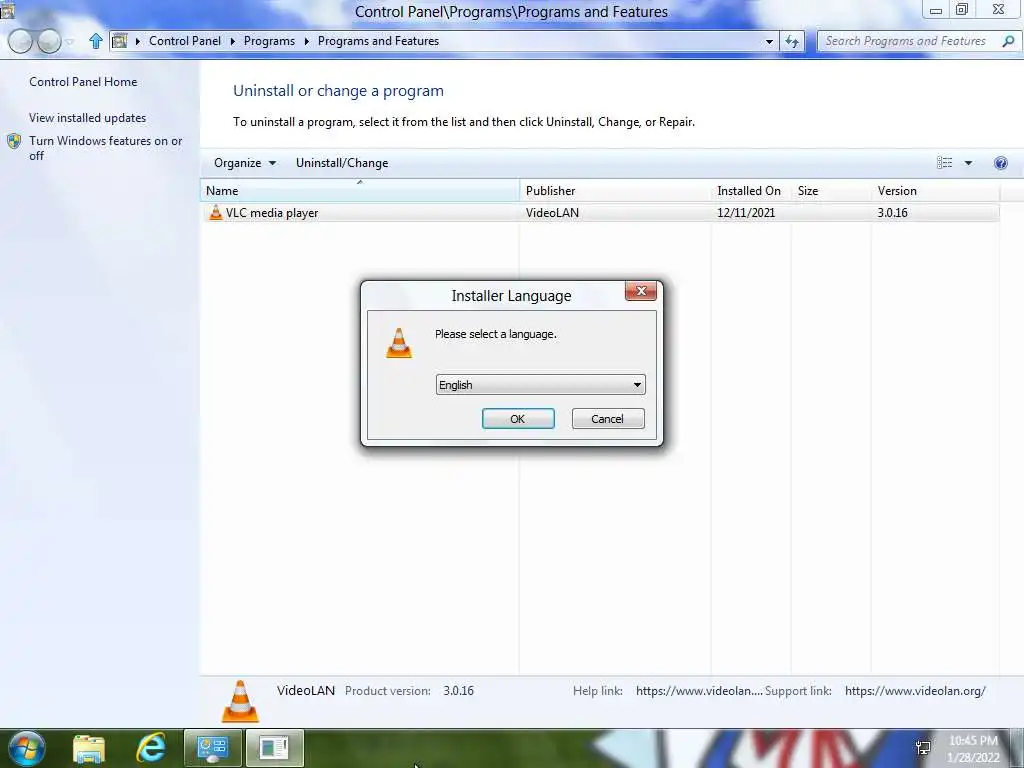Click the Support link videolan.org URL
This screenshot has width=1024, height=768.
(915, 691)
